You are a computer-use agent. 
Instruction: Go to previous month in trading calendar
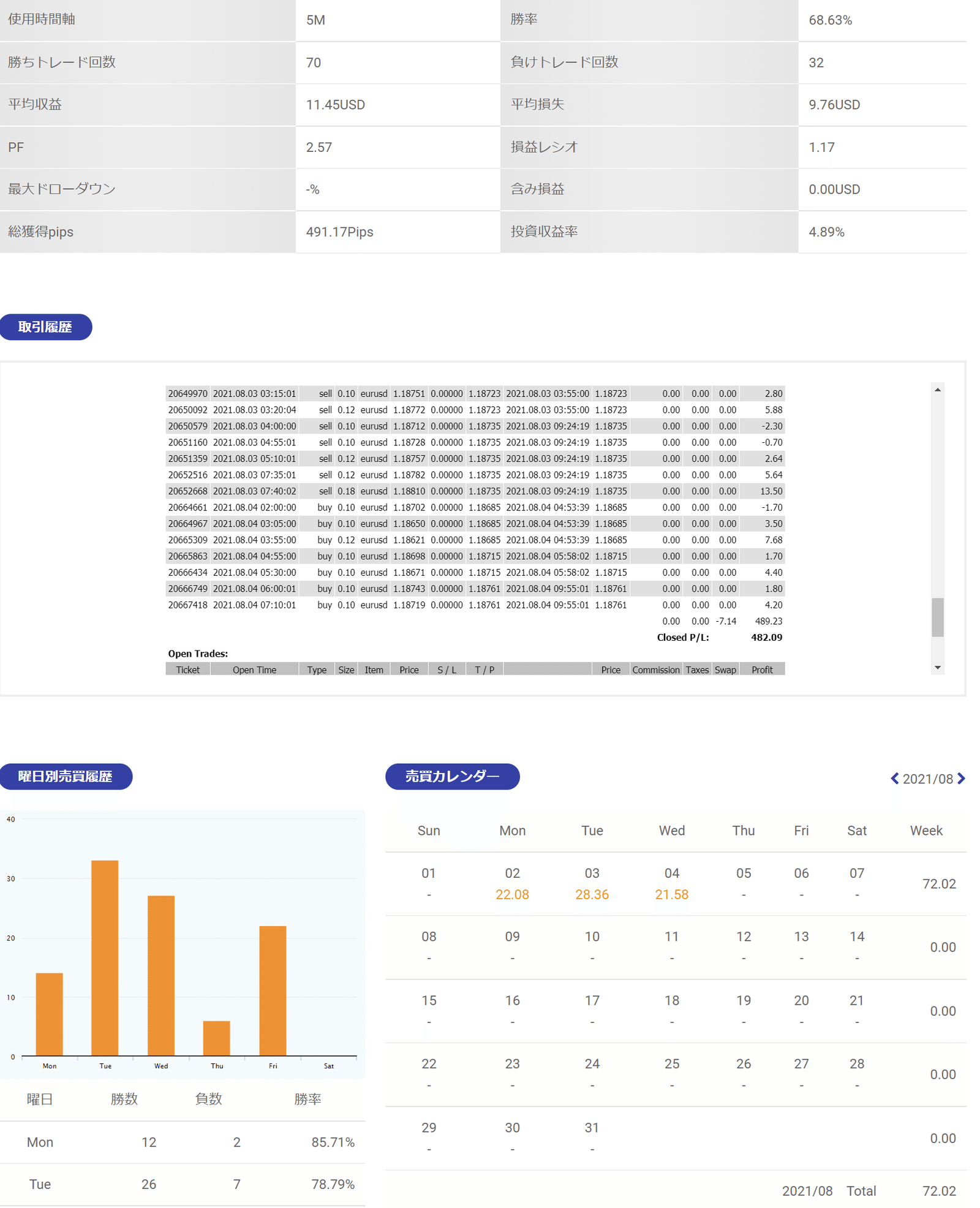click(x=895, y=779)
